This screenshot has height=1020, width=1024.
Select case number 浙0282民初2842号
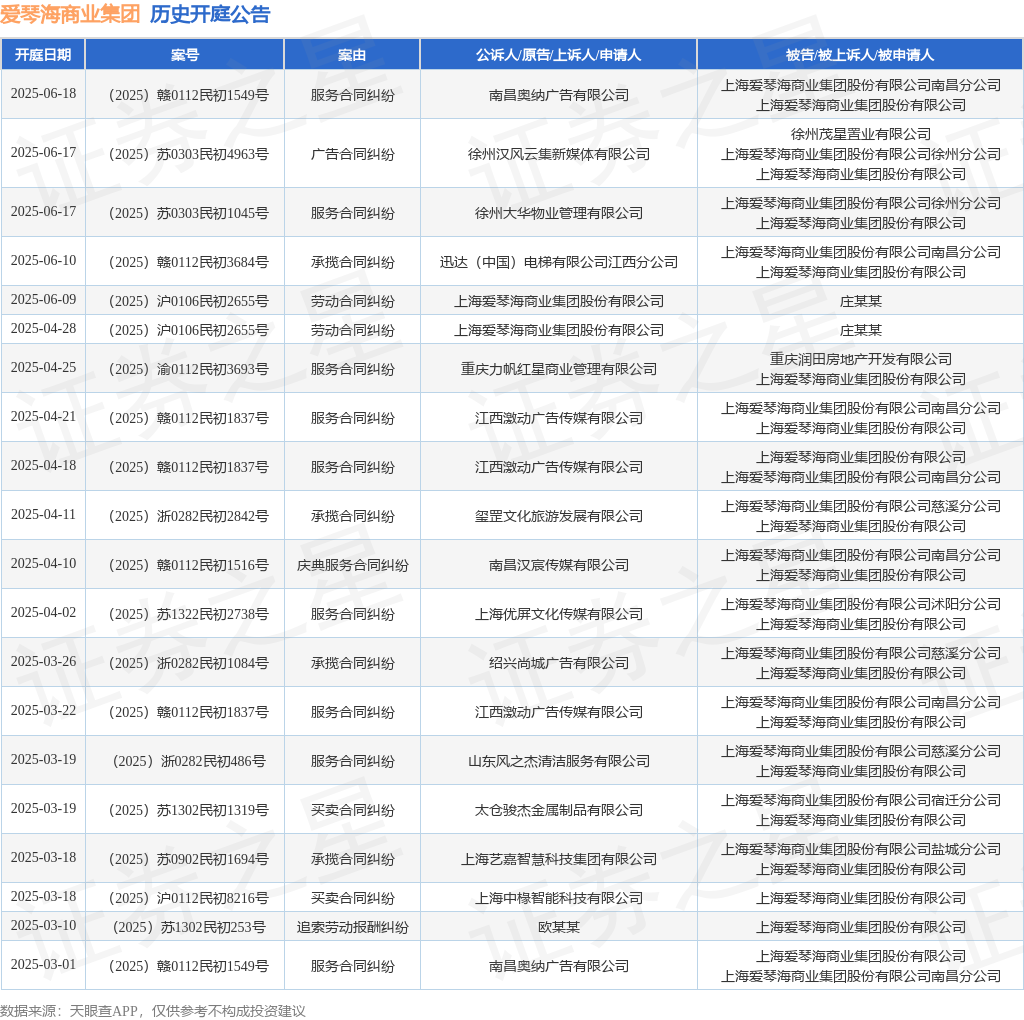tap(189, 516)
